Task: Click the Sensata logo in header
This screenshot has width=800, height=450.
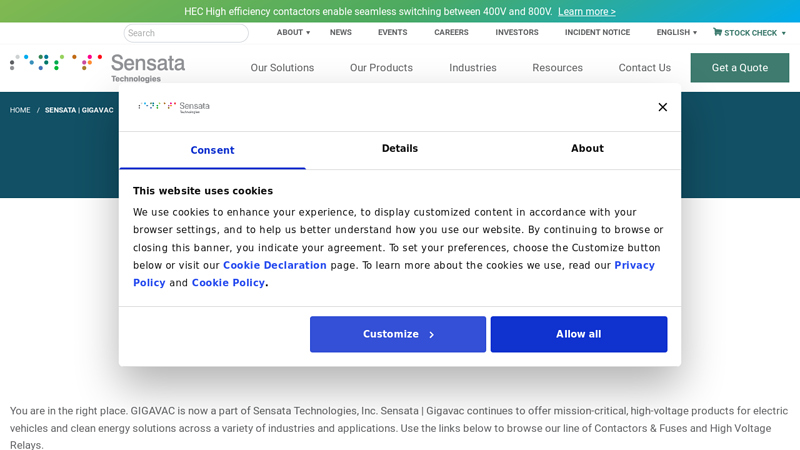Action: [x=98, y=67]
